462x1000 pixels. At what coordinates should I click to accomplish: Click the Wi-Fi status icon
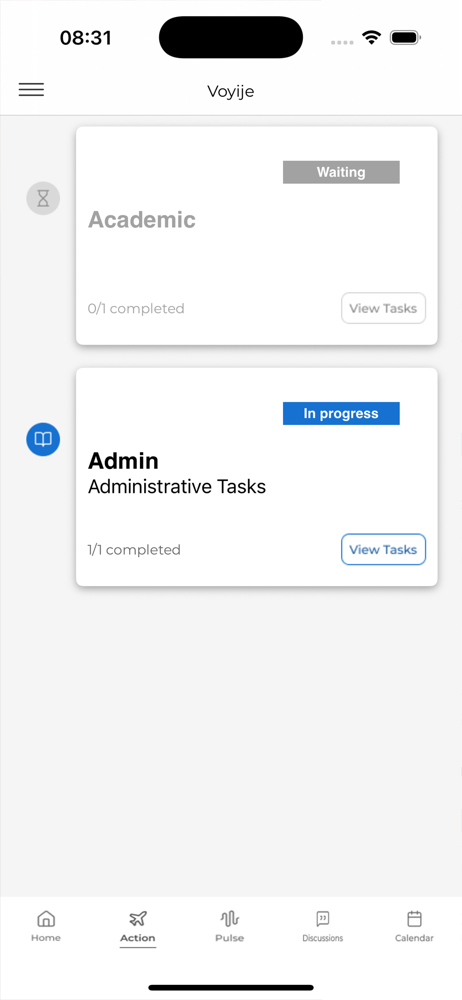pos(371,38)
